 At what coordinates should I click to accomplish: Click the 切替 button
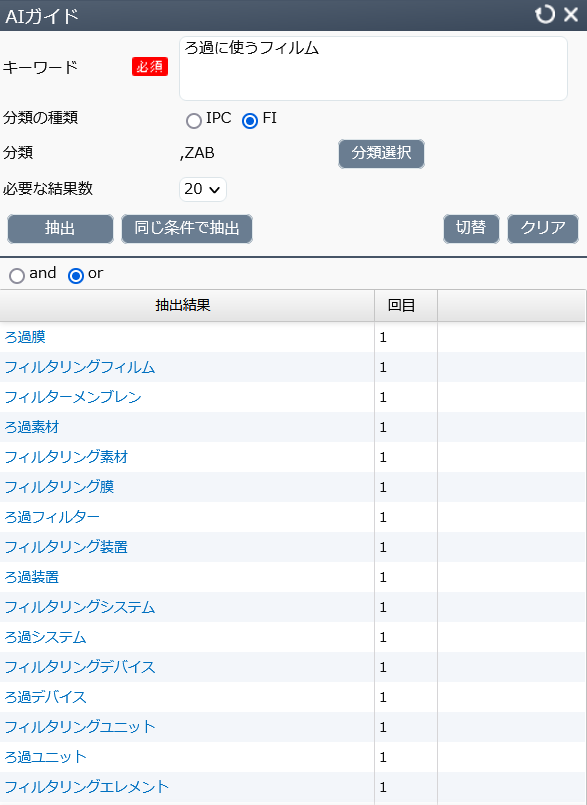471,228
